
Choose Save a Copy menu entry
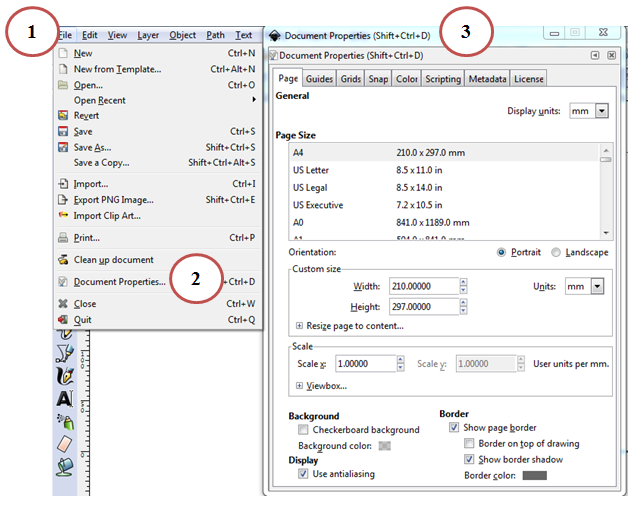158,163
